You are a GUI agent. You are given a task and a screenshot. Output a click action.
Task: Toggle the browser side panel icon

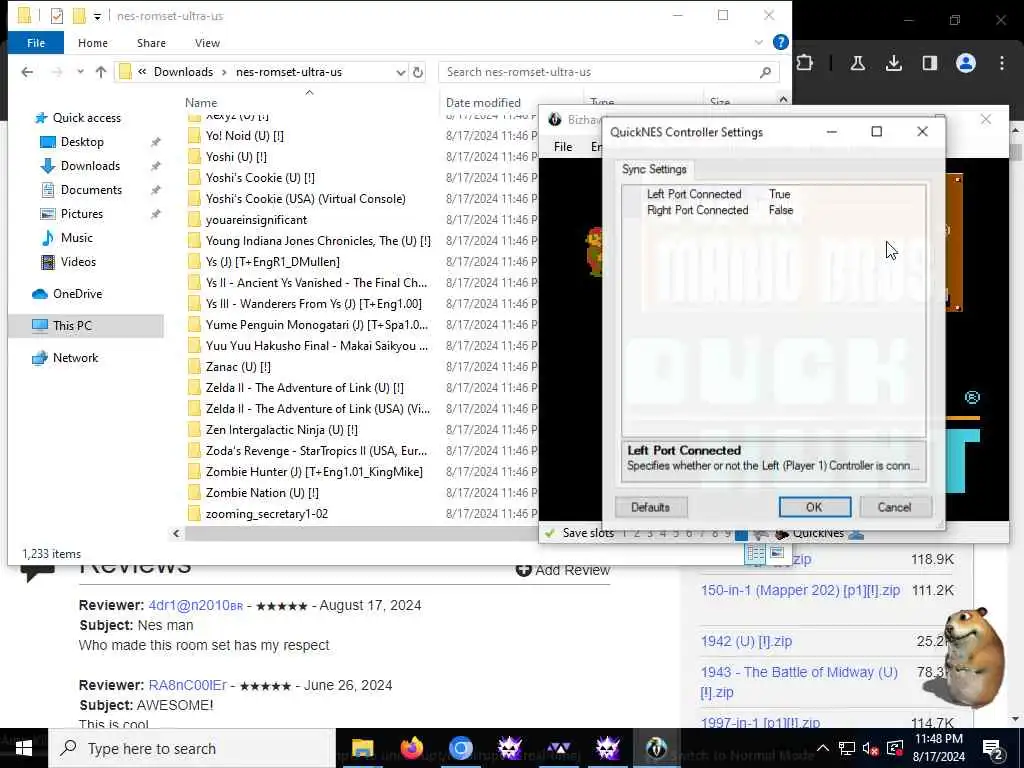coord(929,63)
